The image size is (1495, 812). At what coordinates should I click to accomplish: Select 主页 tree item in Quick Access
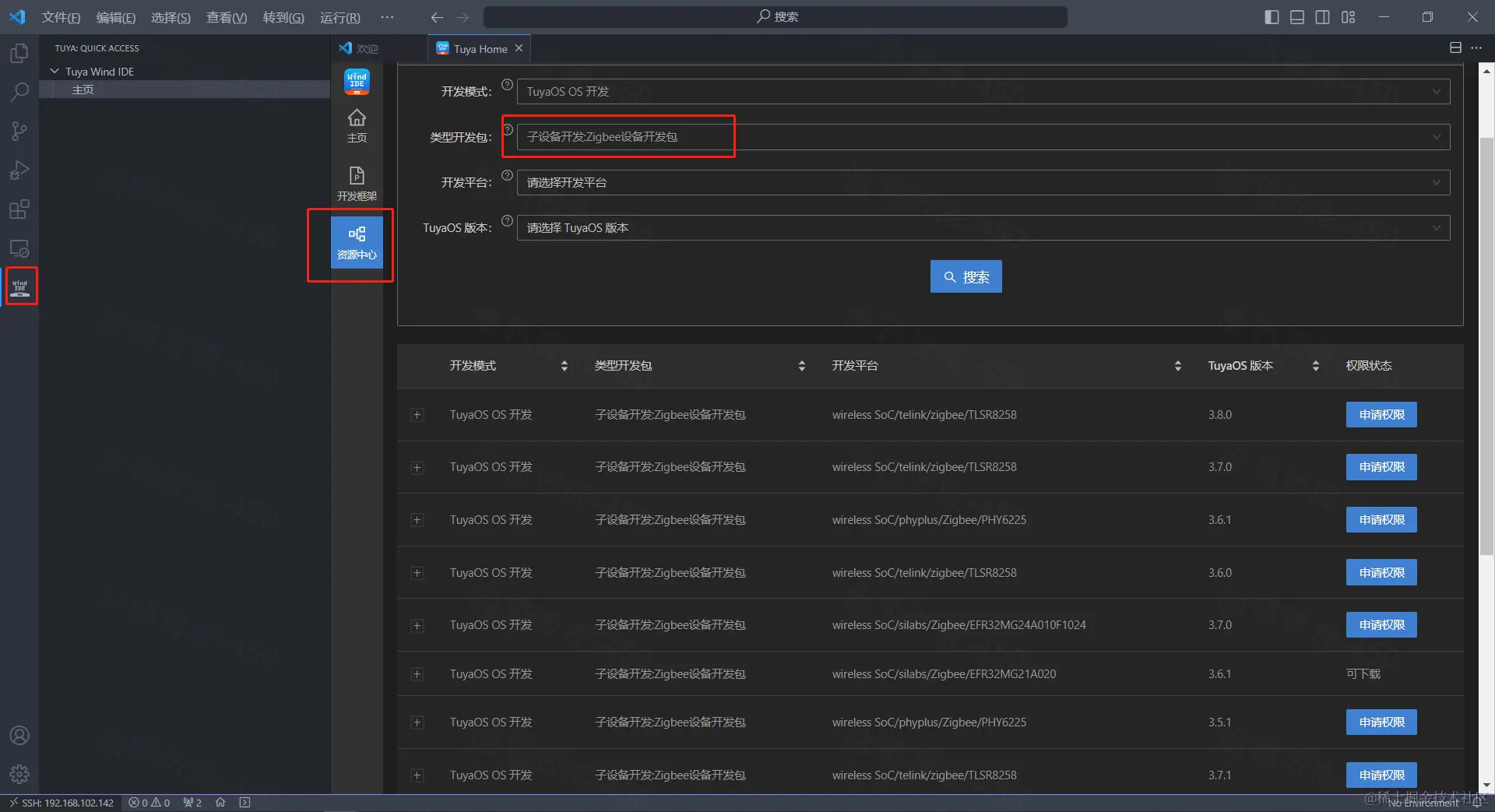click(x=185, y=90)
